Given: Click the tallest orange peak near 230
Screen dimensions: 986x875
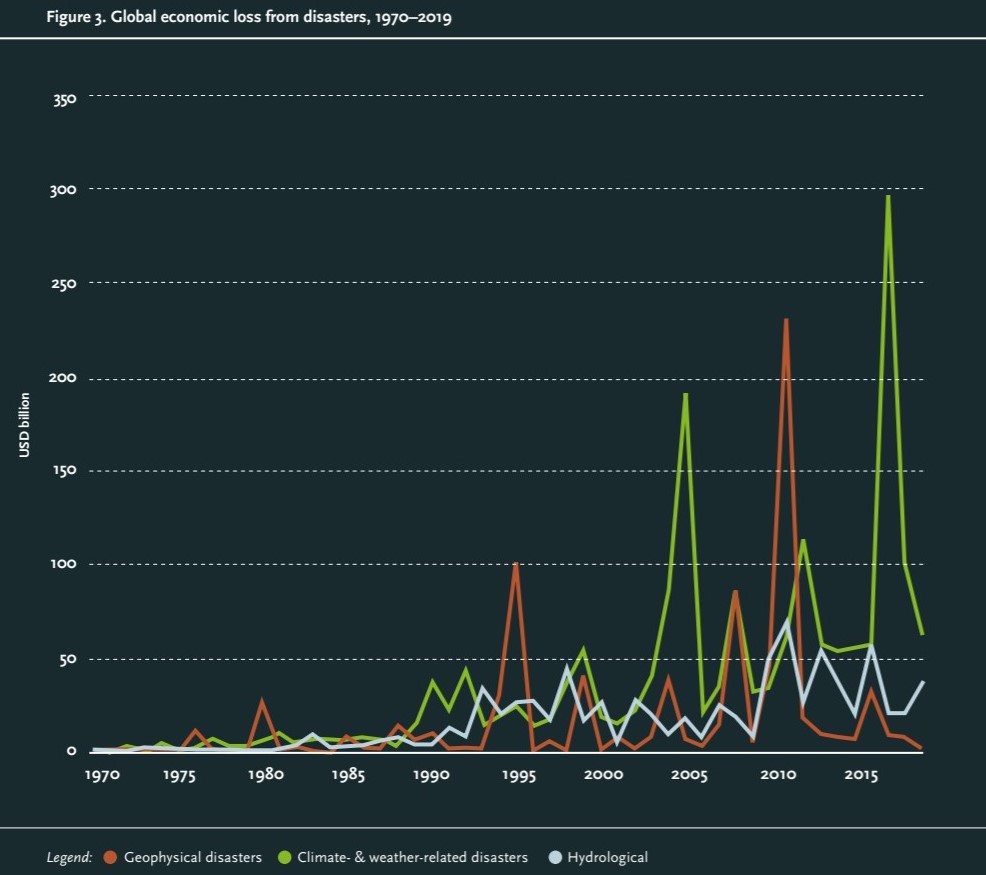Looking at the screenshot, I should point(786,320).
